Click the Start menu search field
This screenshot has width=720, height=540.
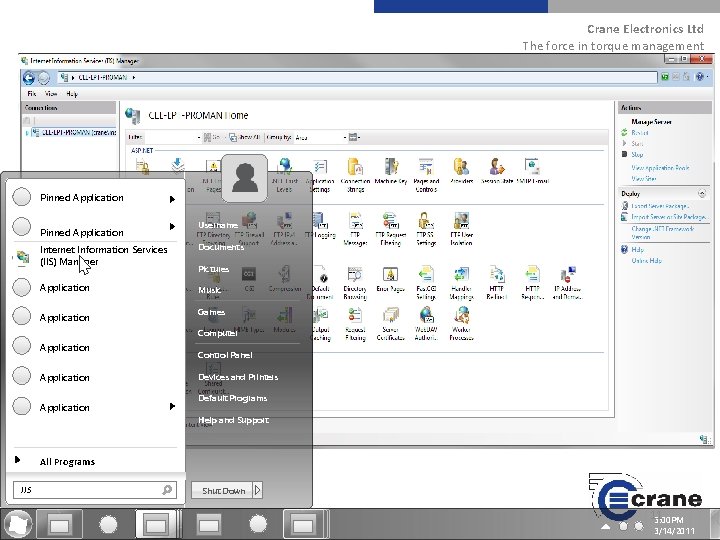[95, 489]
